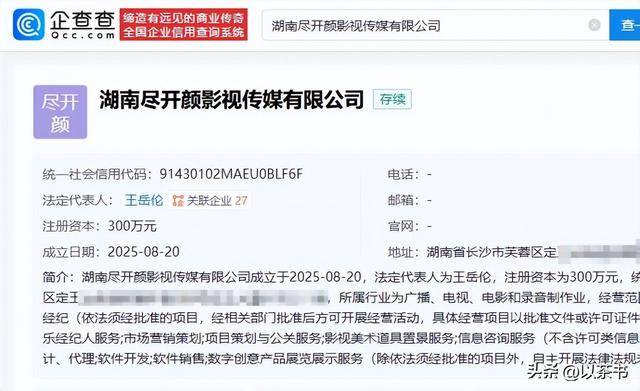This screenshot has width=640, height=391.
Task: Open the red slogan banner
Action: click(183, 24)
